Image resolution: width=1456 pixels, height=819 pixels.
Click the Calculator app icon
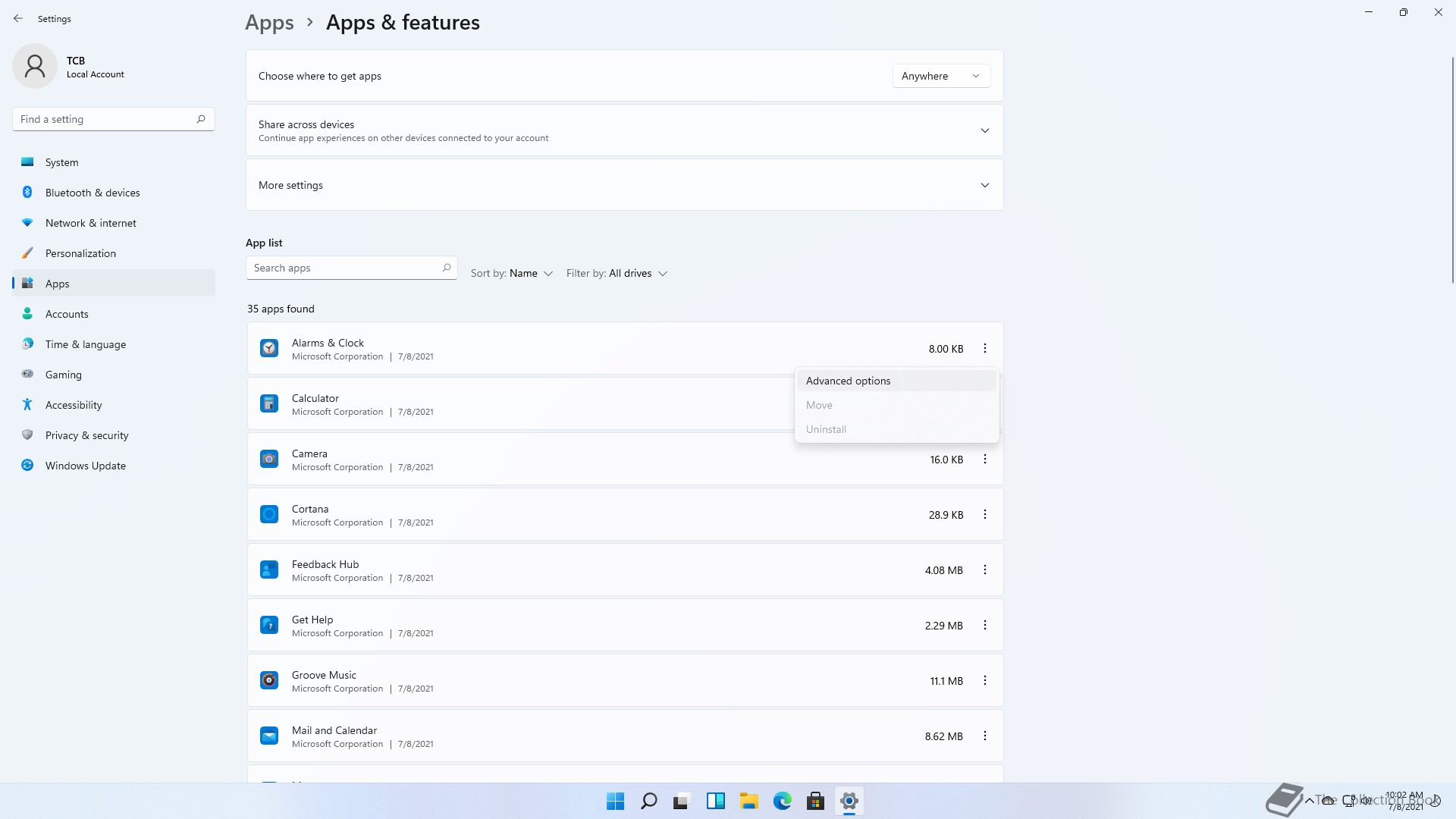tap(269, 403)
